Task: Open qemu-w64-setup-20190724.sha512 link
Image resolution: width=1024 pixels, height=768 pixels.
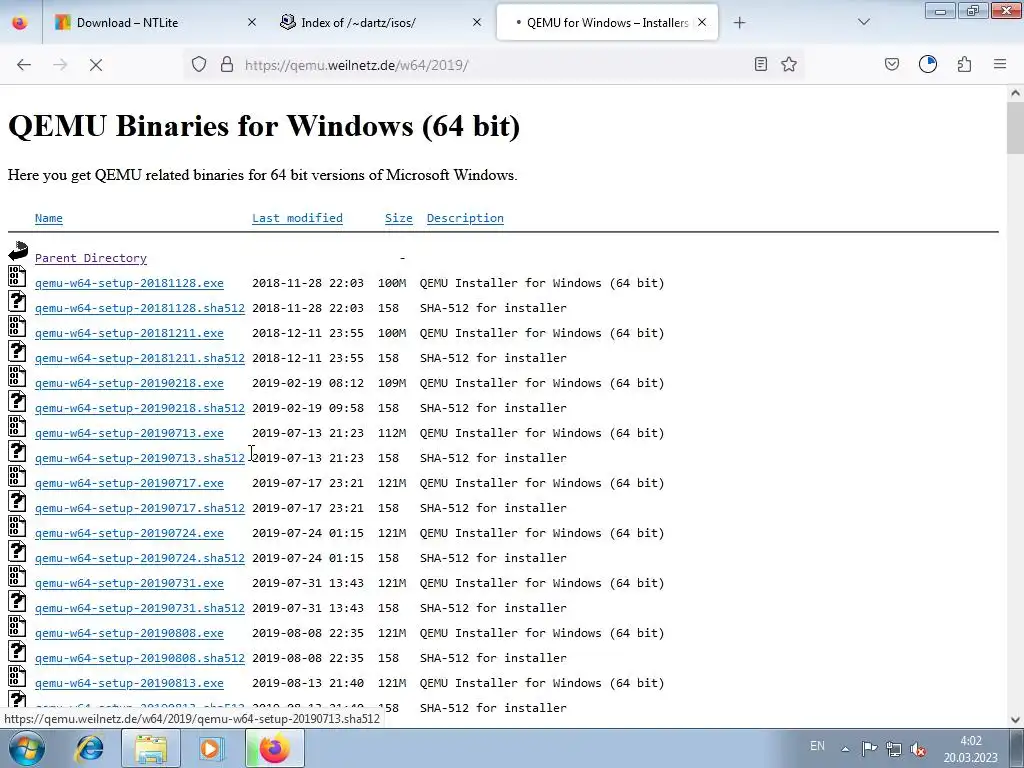Action: tap(140, 558)
